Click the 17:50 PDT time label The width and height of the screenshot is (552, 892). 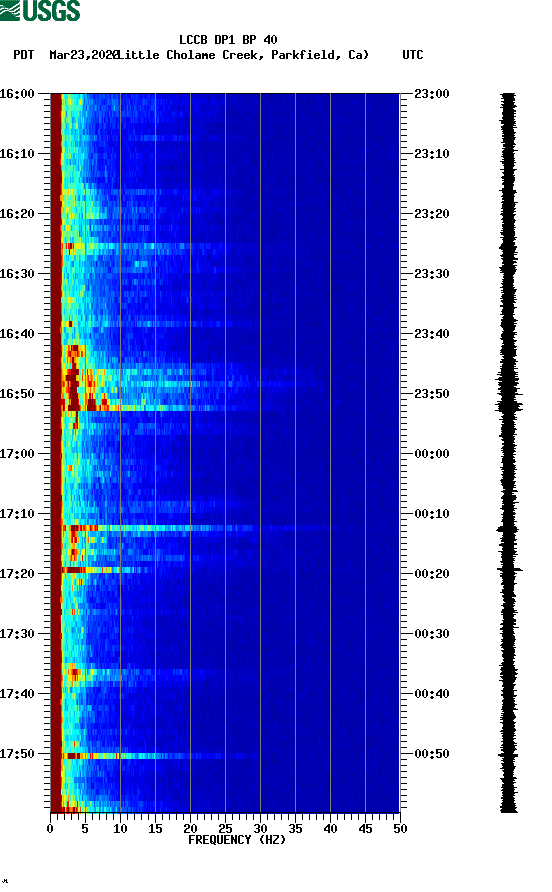point(17,754)
